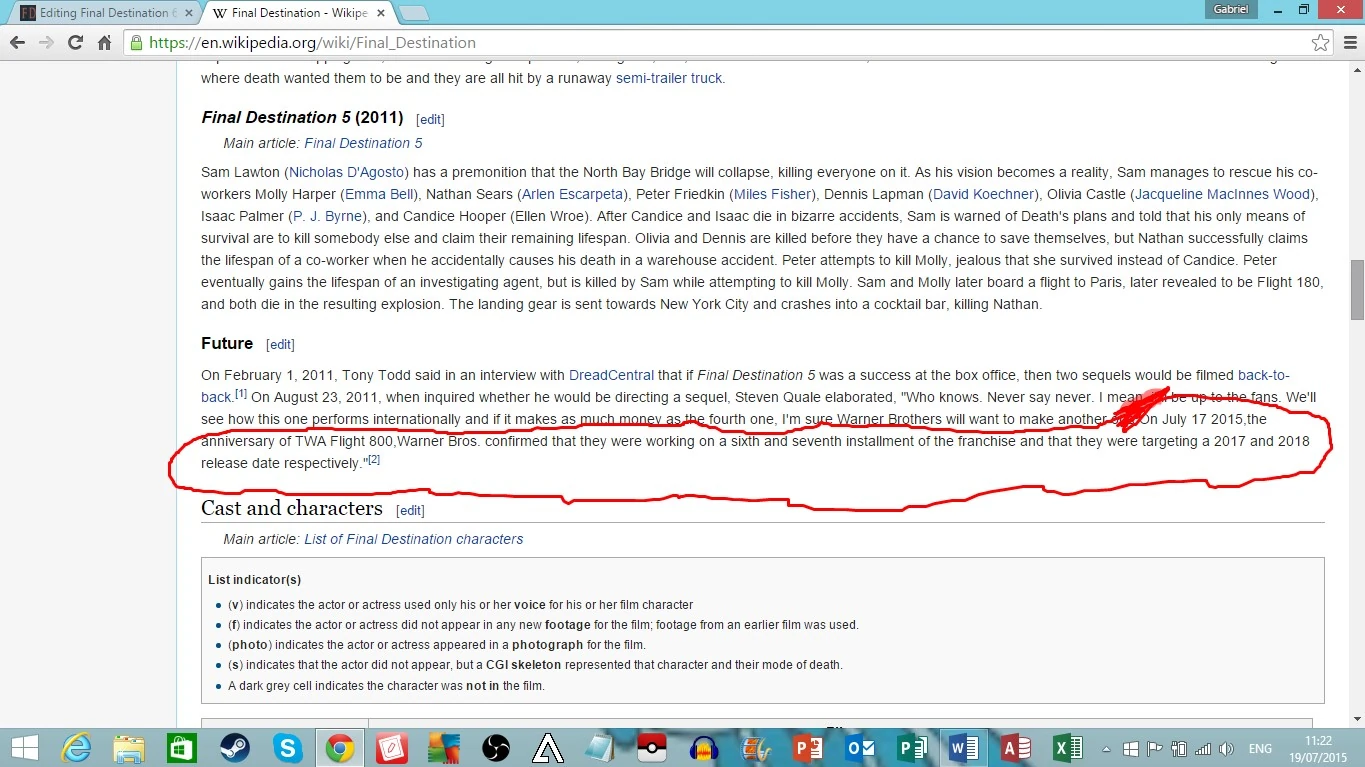The width and height of the screenshot is (1365, 767).
Task: Click the ENG input language indicator
Action: pyautogui.click(x=1260, y=748)
